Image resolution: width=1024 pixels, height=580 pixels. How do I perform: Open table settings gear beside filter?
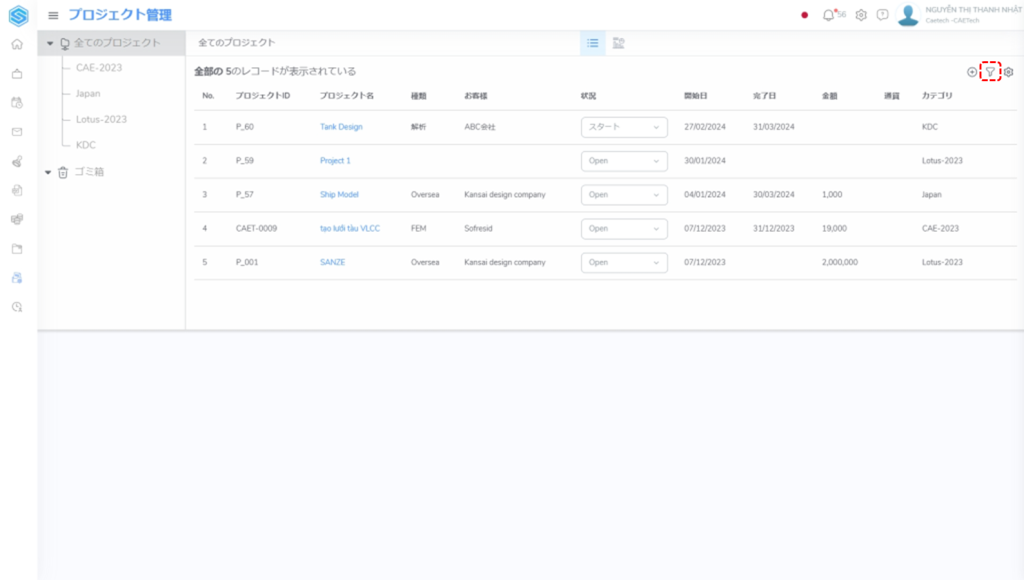tap(1009, 72)
